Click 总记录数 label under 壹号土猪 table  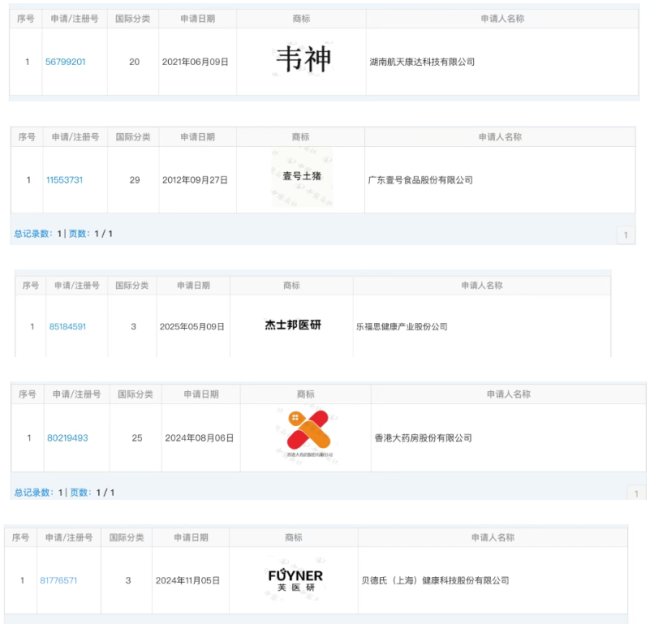point(33,234)
